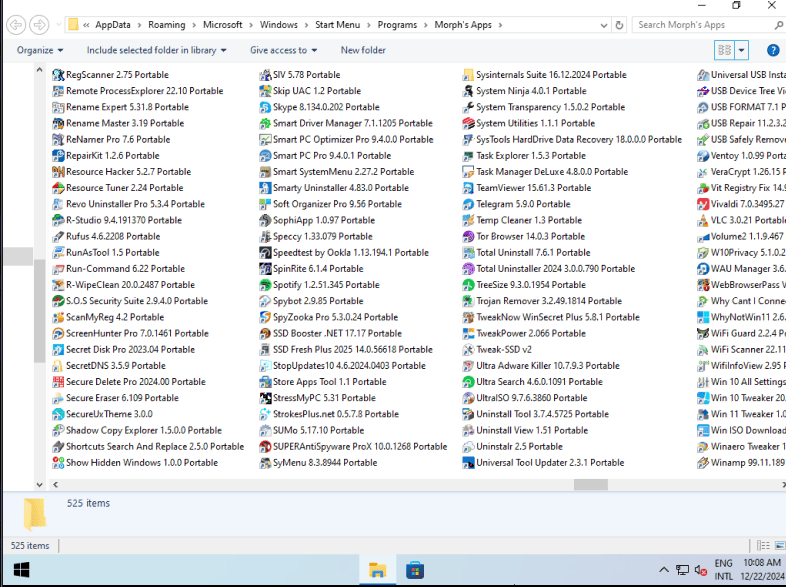The image size is (786, 587).
Task: Show hidden breadcrumb path chevrons
Action: (86, 25)
